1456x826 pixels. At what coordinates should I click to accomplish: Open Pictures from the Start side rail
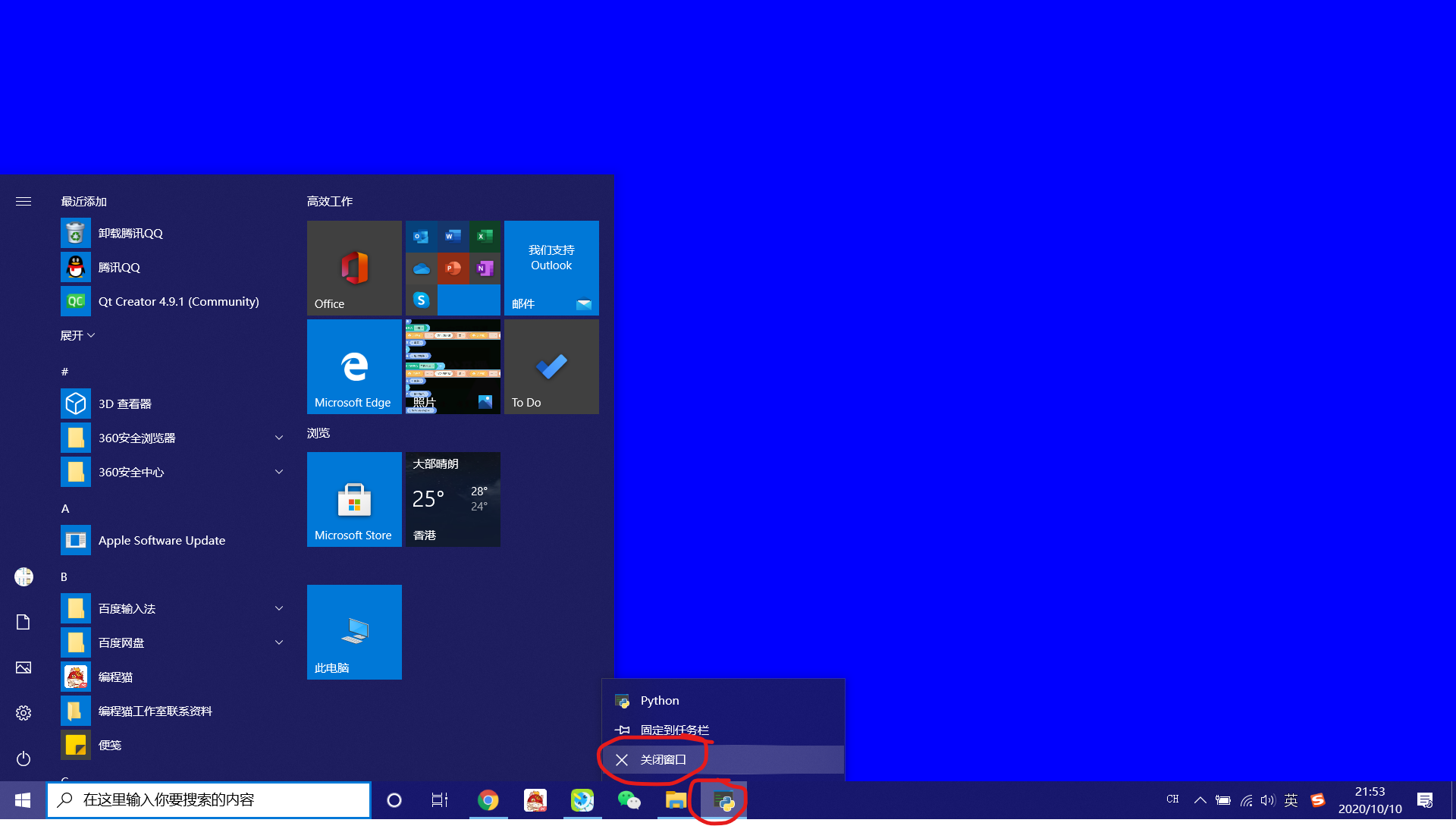click(24, 667)
